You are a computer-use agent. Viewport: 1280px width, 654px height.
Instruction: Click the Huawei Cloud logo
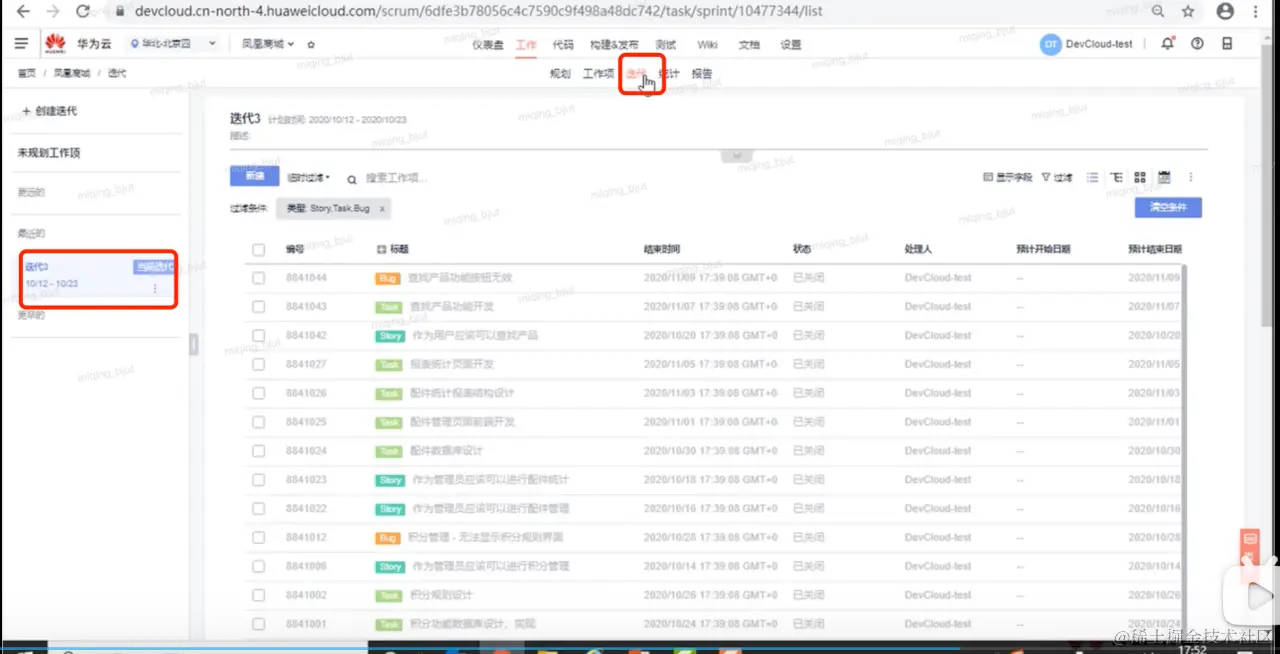[54, 44]
